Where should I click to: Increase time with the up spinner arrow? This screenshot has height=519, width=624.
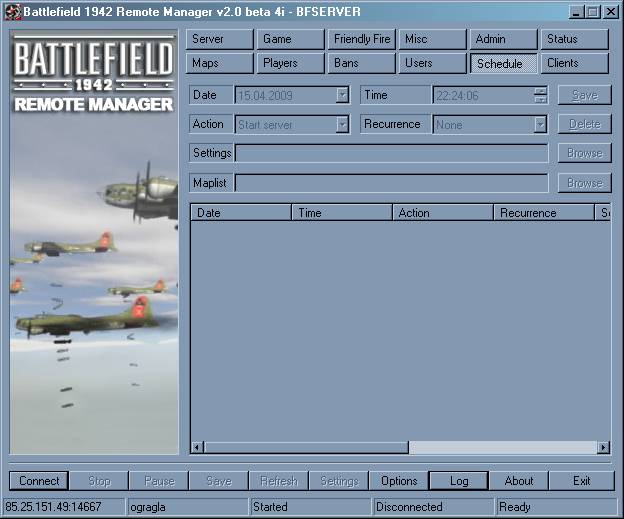[x=540, y=91]
